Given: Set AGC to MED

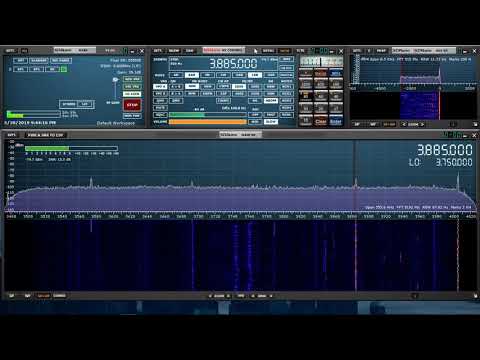Looking at the screenshot, I should 255,122.
